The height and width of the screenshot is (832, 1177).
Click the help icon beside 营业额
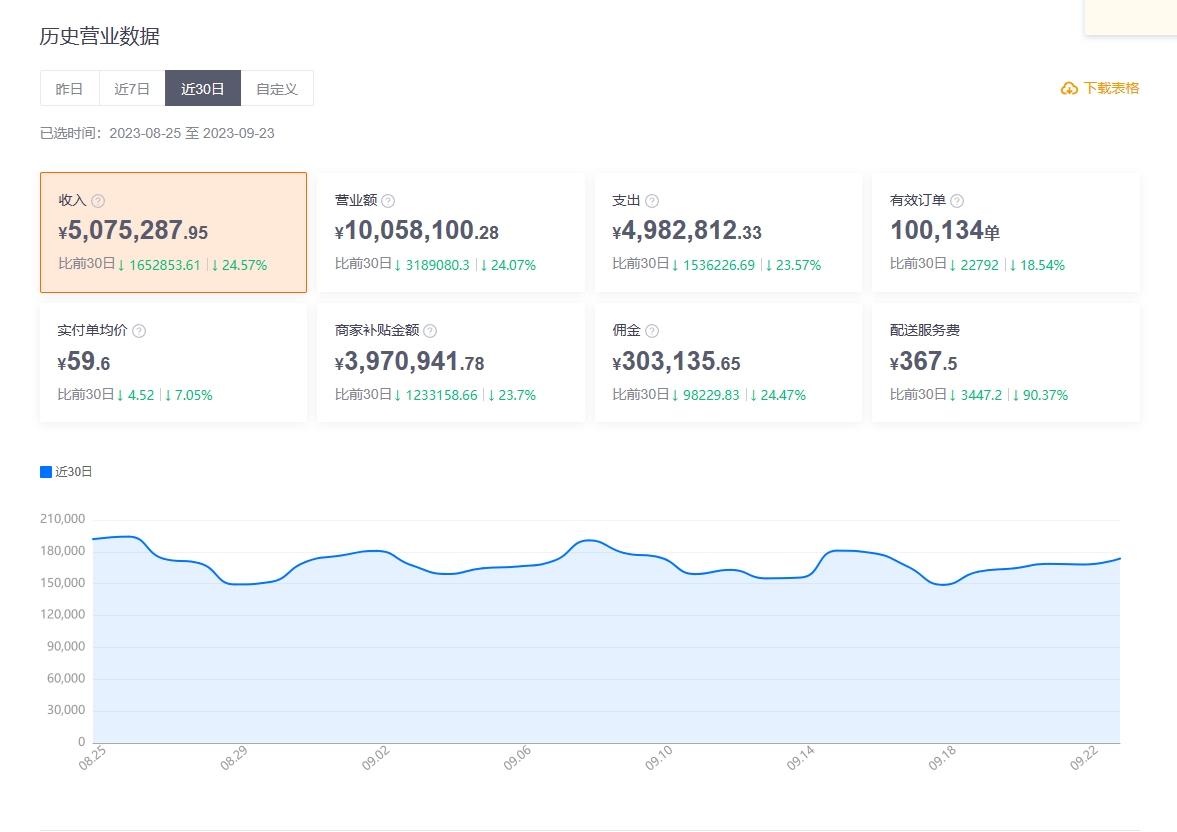point(388,201)
